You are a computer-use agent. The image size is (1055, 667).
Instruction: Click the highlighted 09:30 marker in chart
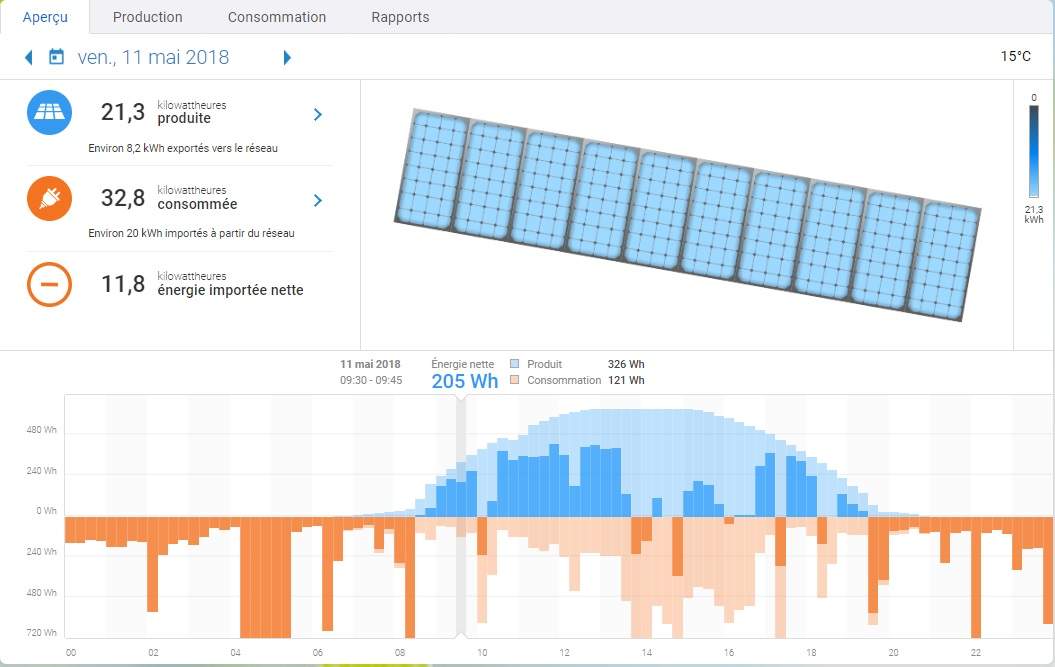(x=460, y=515)
